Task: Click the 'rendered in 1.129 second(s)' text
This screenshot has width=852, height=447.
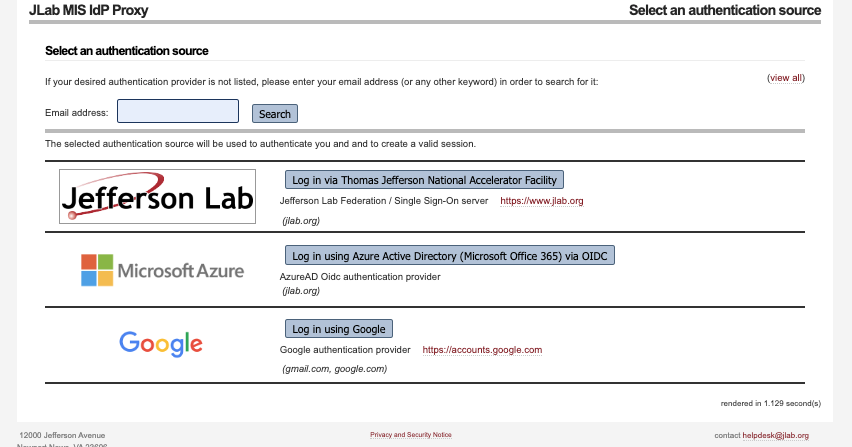Action: (x=770, y=403)
